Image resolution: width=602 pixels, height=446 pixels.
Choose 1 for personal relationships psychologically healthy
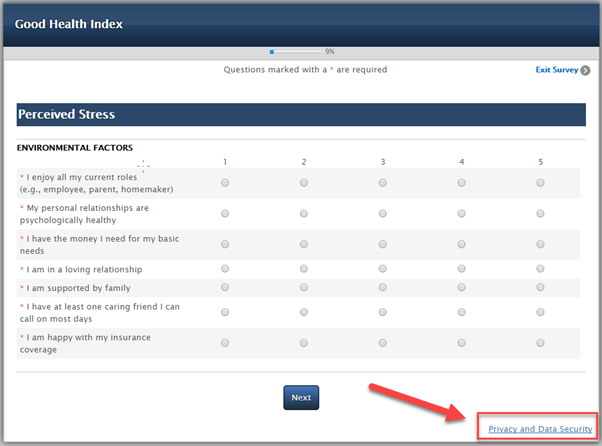coord(225,213)
